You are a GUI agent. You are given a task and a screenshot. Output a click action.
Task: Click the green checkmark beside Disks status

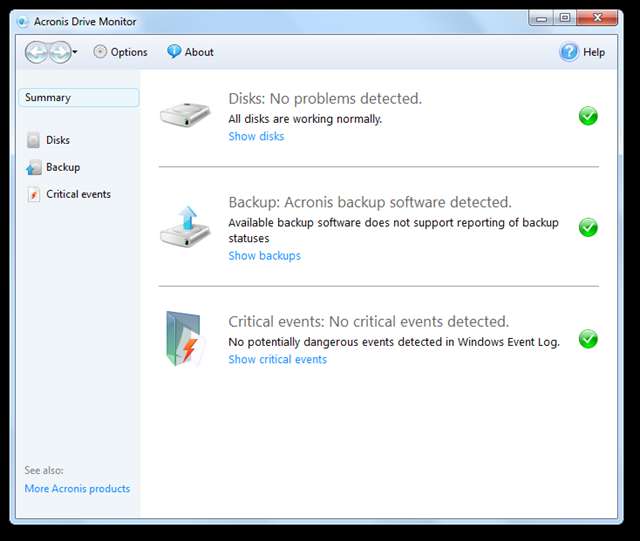pos(588,116)
